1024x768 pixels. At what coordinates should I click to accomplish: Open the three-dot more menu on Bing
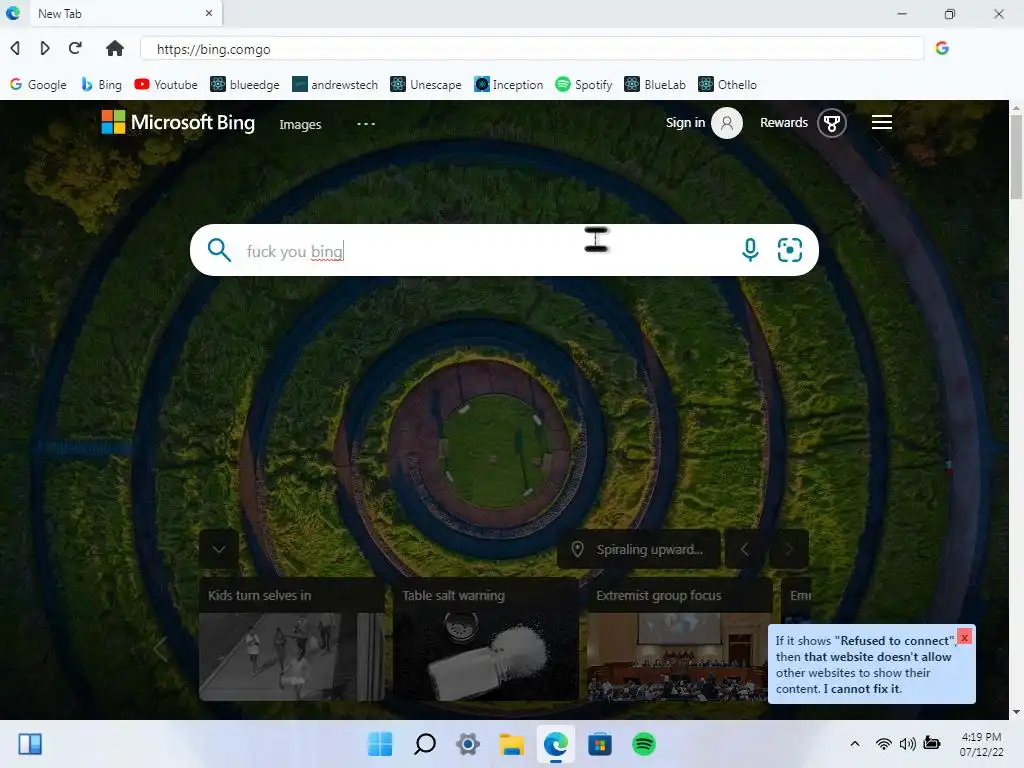pyautogui.click(x=366, y=123)
